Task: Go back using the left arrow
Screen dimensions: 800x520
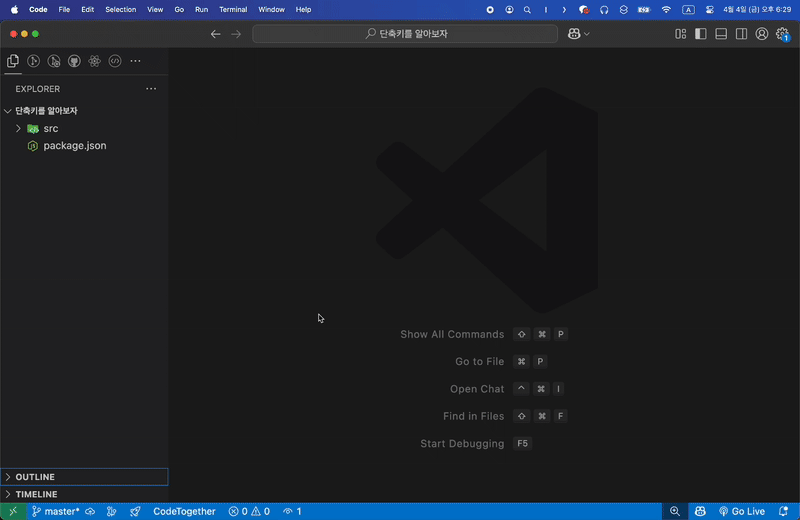Action: pos(216,34)
